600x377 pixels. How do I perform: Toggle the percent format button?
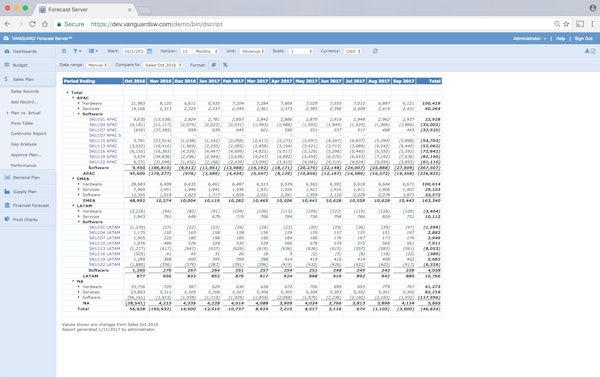tap(225, 65)
